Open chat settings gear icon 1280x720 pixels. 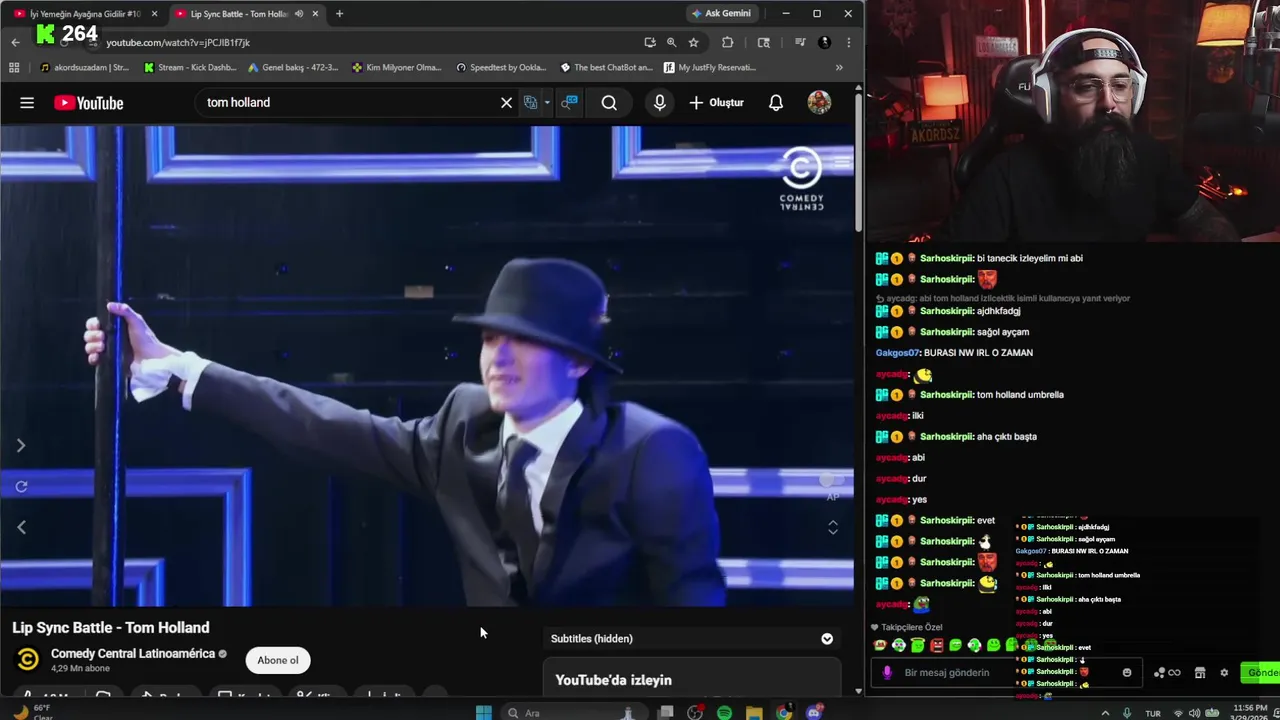click(1224, 672)
